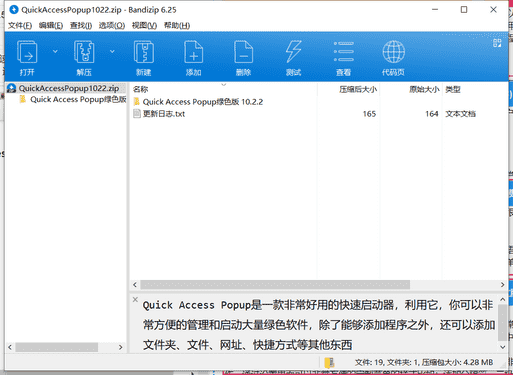
Task: Click the 新建 (New archive) icon
Action: [144, 52]
